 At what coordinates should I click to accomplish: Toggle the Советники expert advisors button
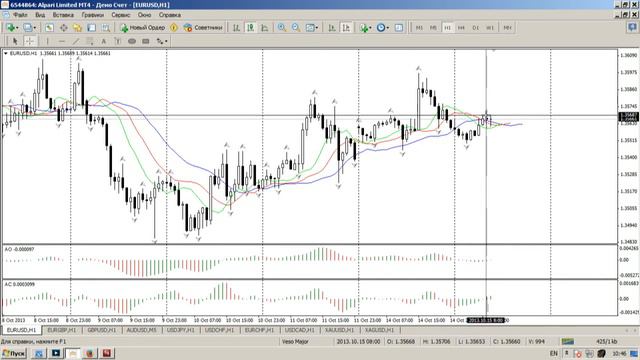point(203,28)
